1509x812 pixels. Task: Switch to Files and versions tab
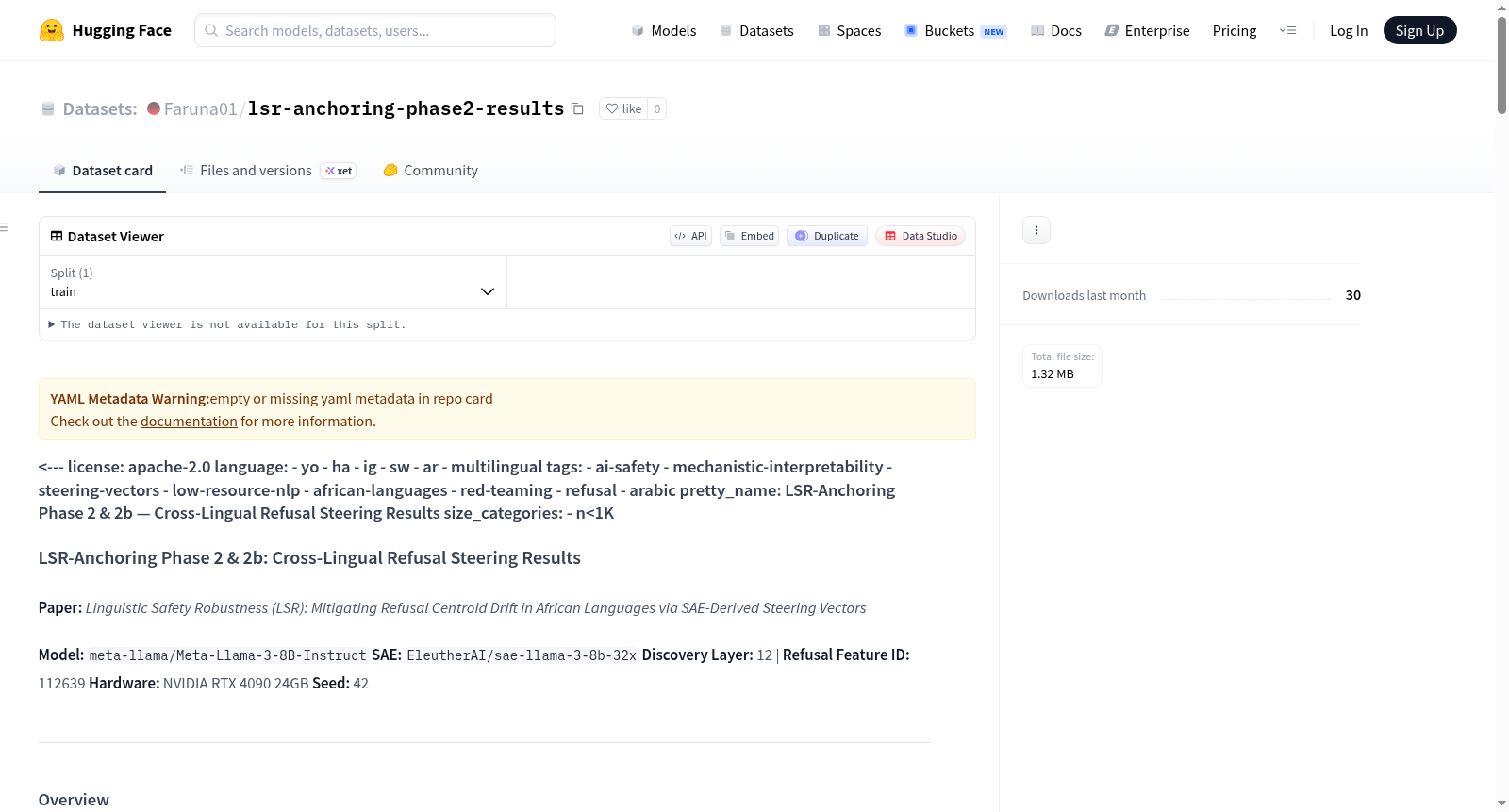click(x=268, y=171)
